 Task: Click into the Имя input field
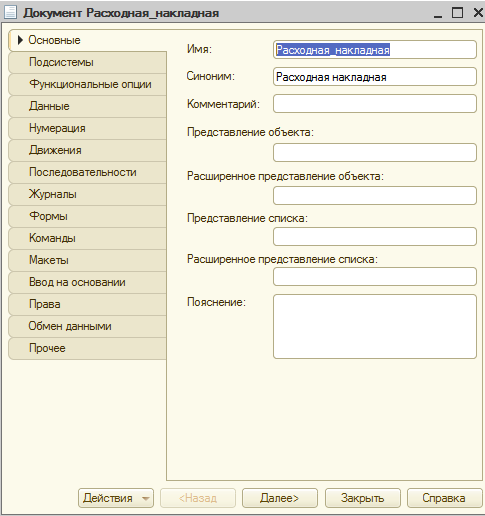(375, 50)
